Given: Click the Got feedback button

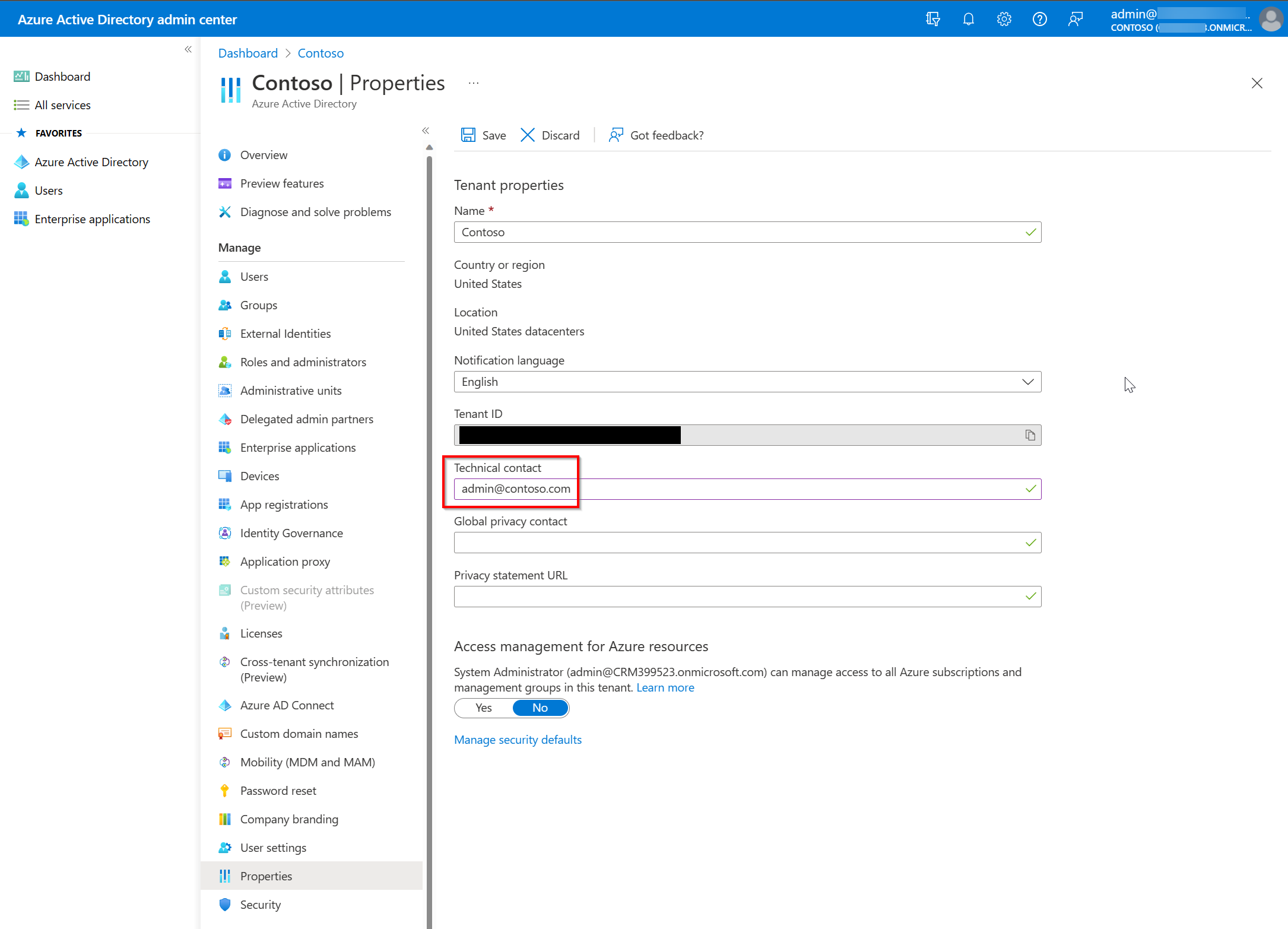Looking at the screenshot, I should point(656,134).
